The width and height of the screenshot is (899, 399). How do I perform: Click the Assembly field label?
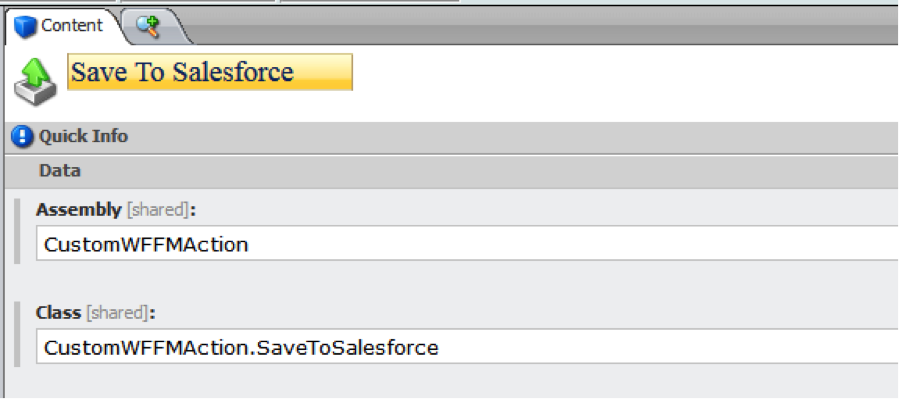click(x=79, y=210)
